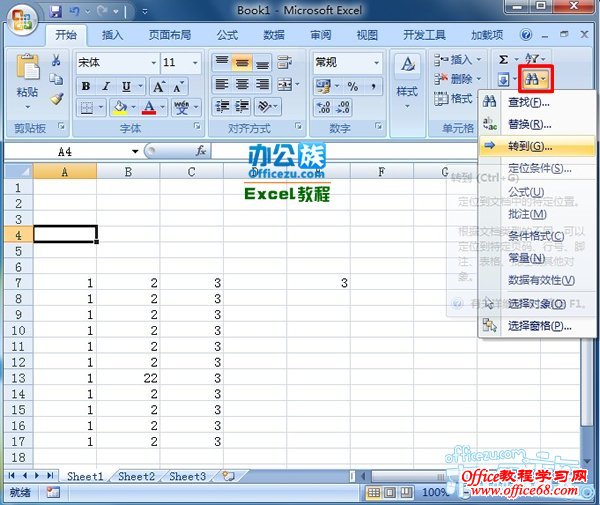This screenshot has width=600, height=505.
Task: Expand the 插入 cells dropdown
Action: click(x=479, y=60)
